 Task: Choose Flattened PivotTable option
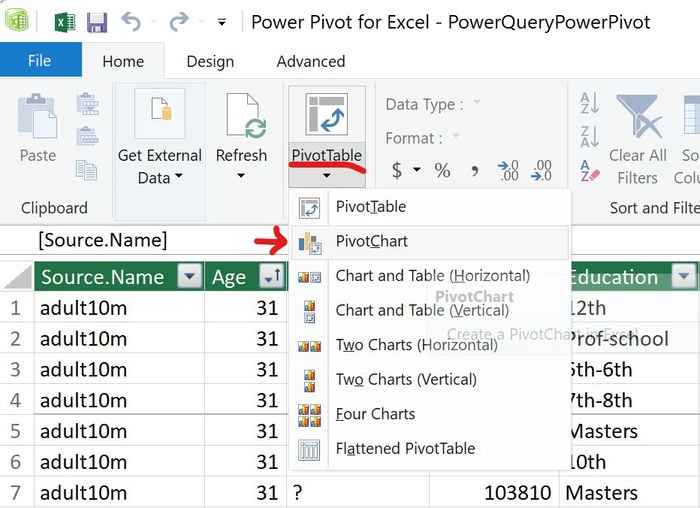(431, 449)
